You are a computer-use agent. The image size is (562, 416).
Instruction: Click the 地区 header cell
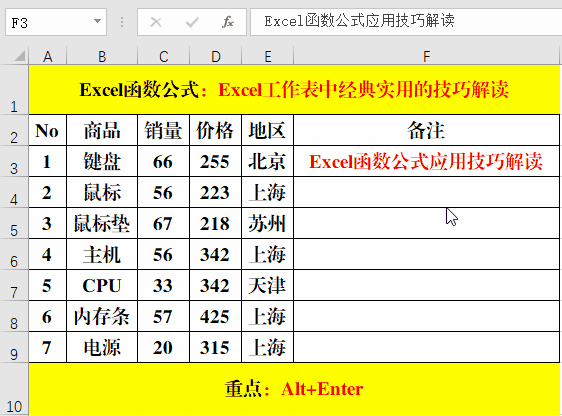(x=267, y=130)
